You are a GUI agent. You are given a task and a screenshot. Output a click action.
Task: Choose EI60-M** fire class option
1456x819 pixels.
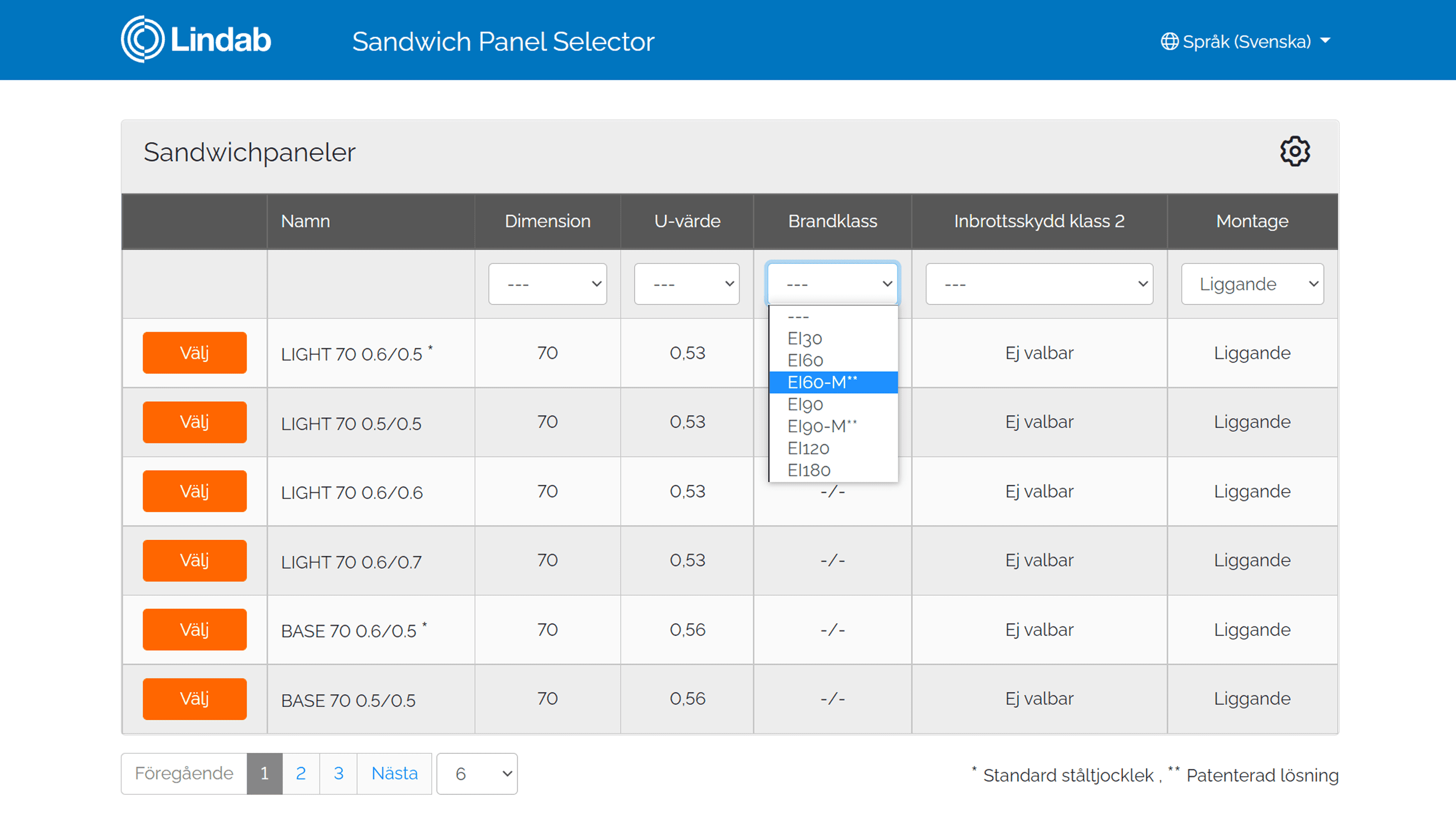pos(822,382)
